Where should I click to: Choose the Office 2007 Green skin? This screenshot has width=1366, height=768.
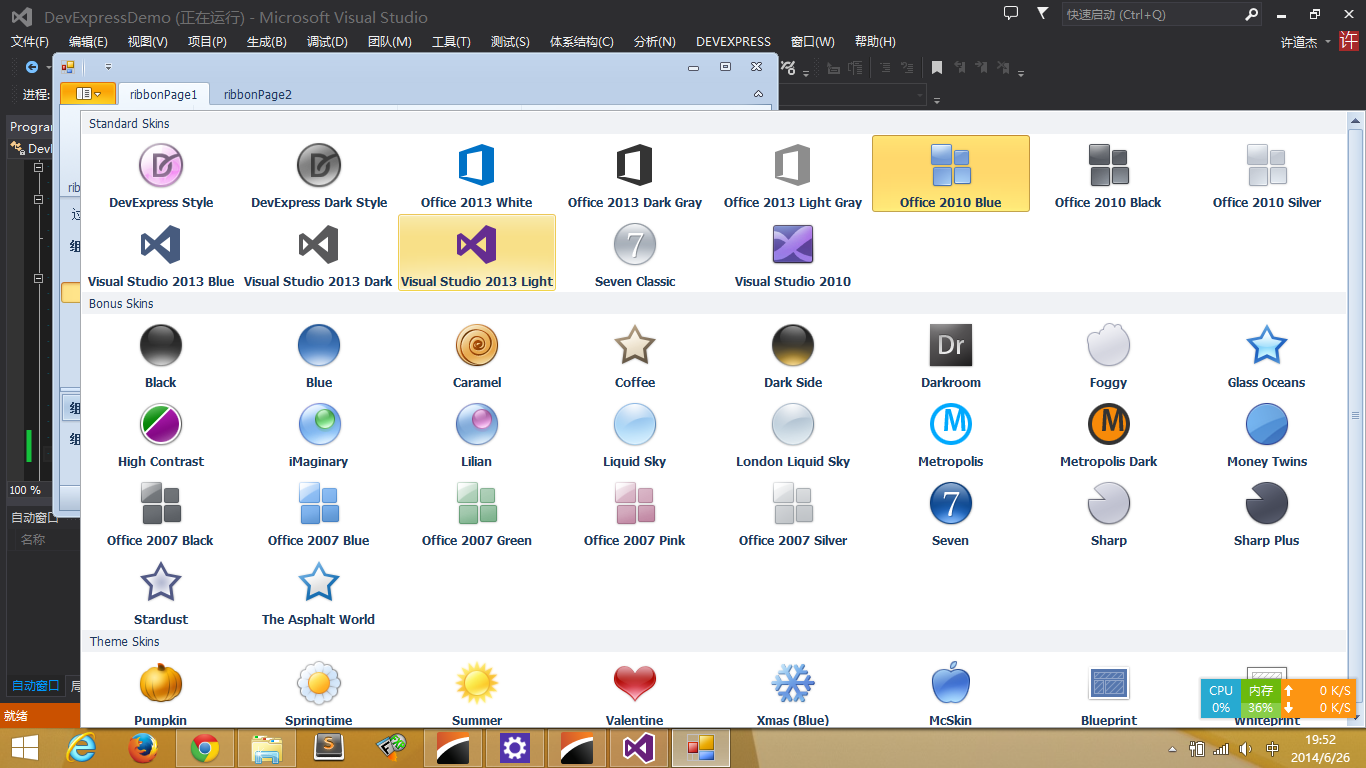477,512
